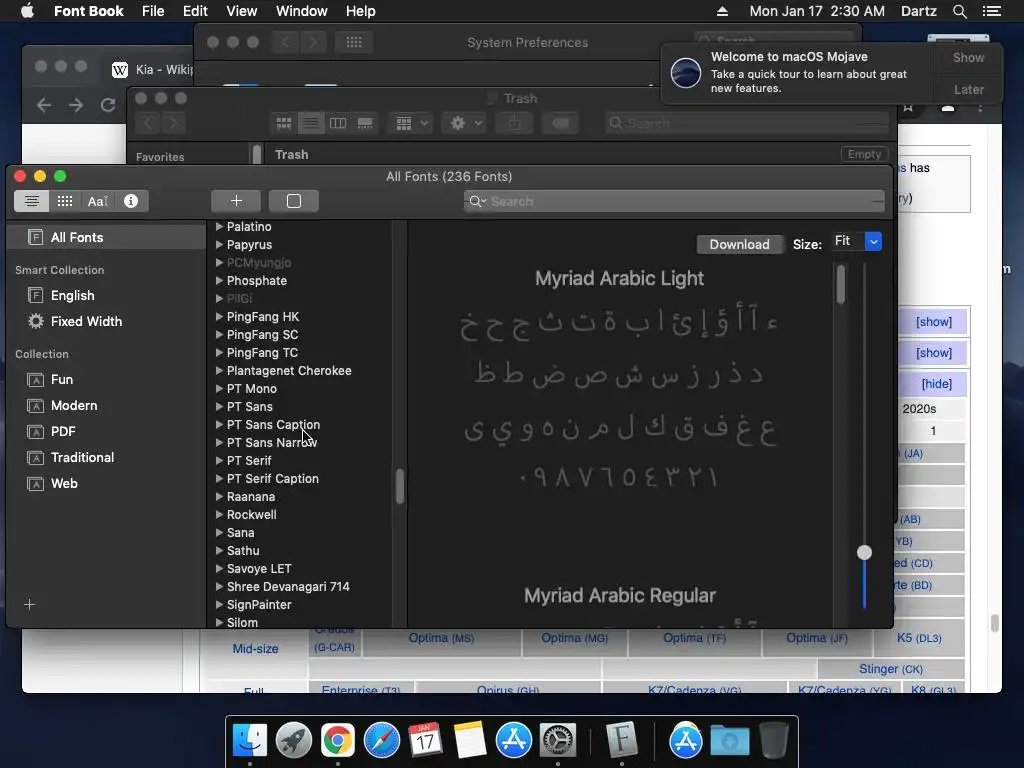1024x768 pixels.
Task: Click the font size slider handle
Action: tap(864, 552)
